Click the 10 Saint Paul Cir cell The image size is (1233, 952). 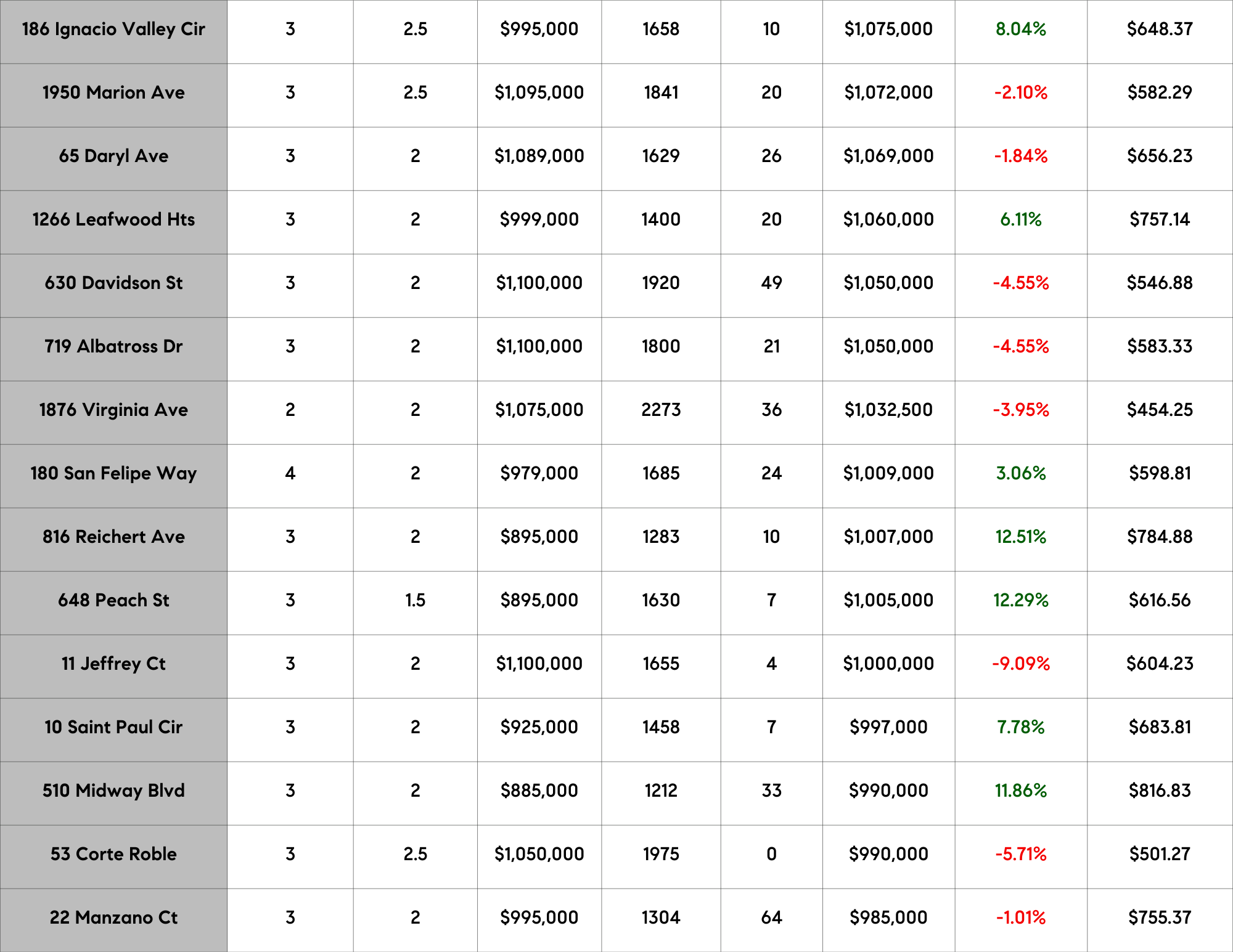[113, 728]
